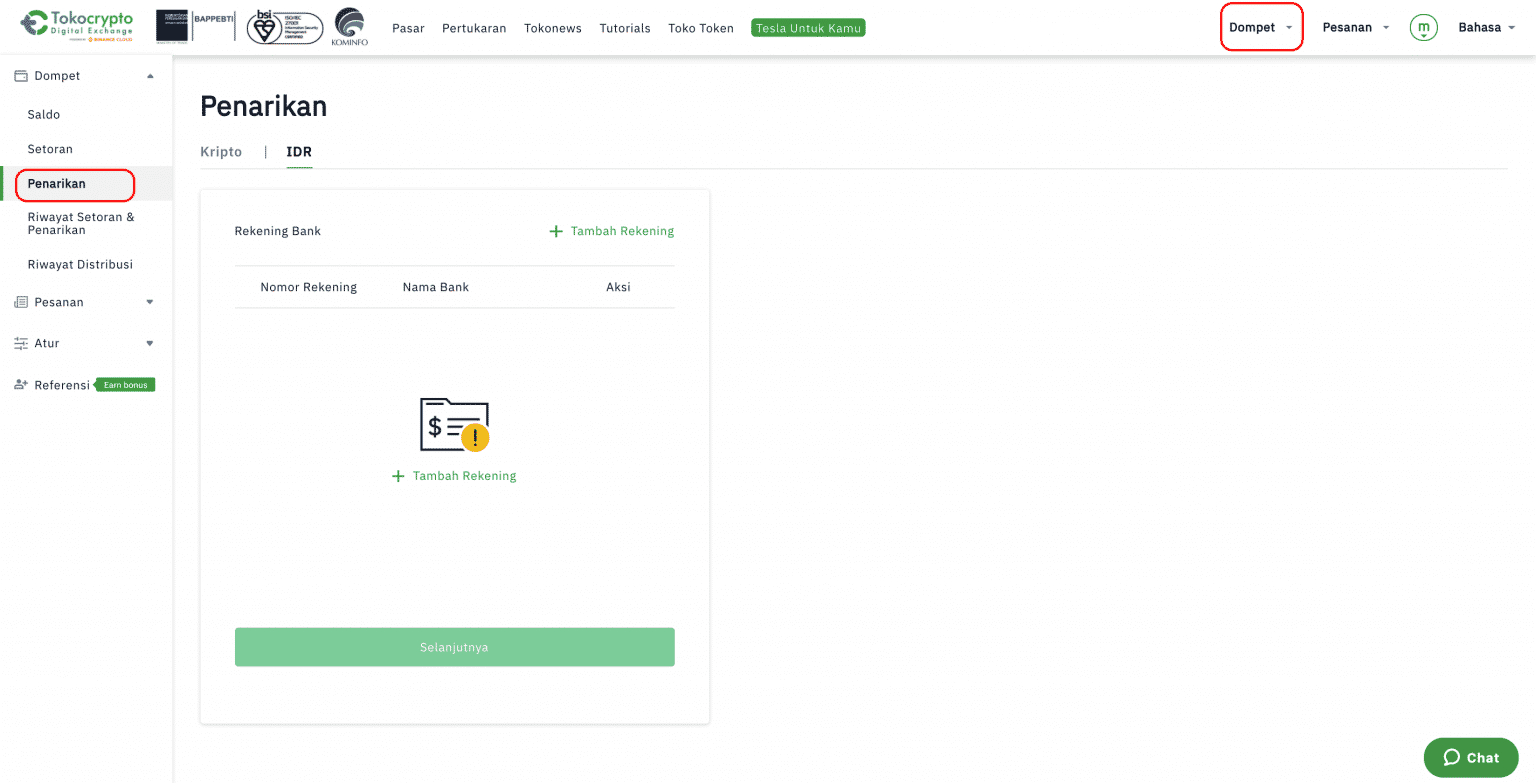1536x783 pixels.
Task: Click the KOMINFO logo
Action: [x=350, y=27]
